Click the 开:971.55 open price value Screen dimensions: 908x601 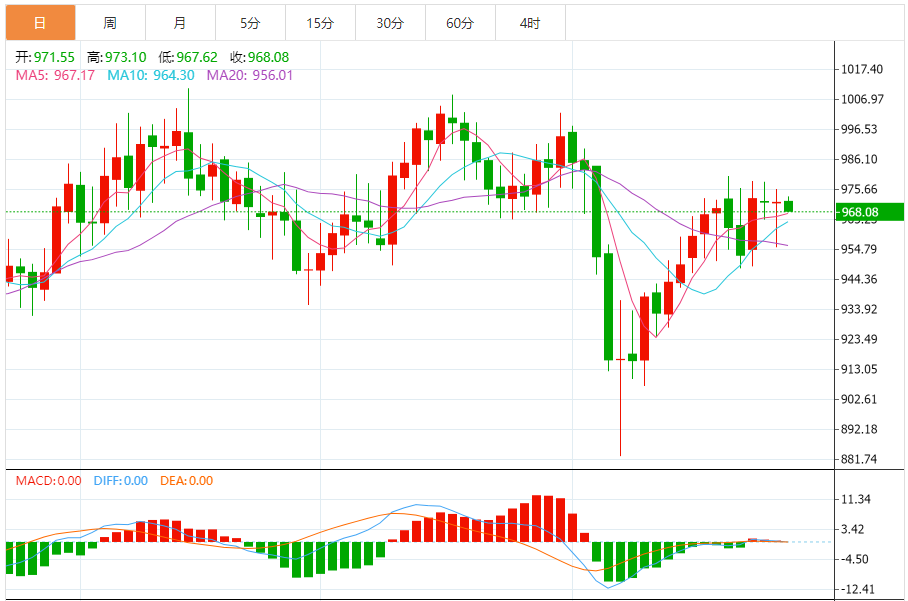tap(45, 57)
